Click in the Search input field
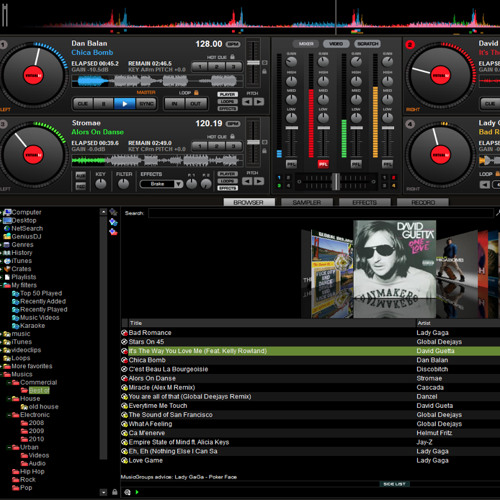Screen dimensions: 500x500 point(321,213)
